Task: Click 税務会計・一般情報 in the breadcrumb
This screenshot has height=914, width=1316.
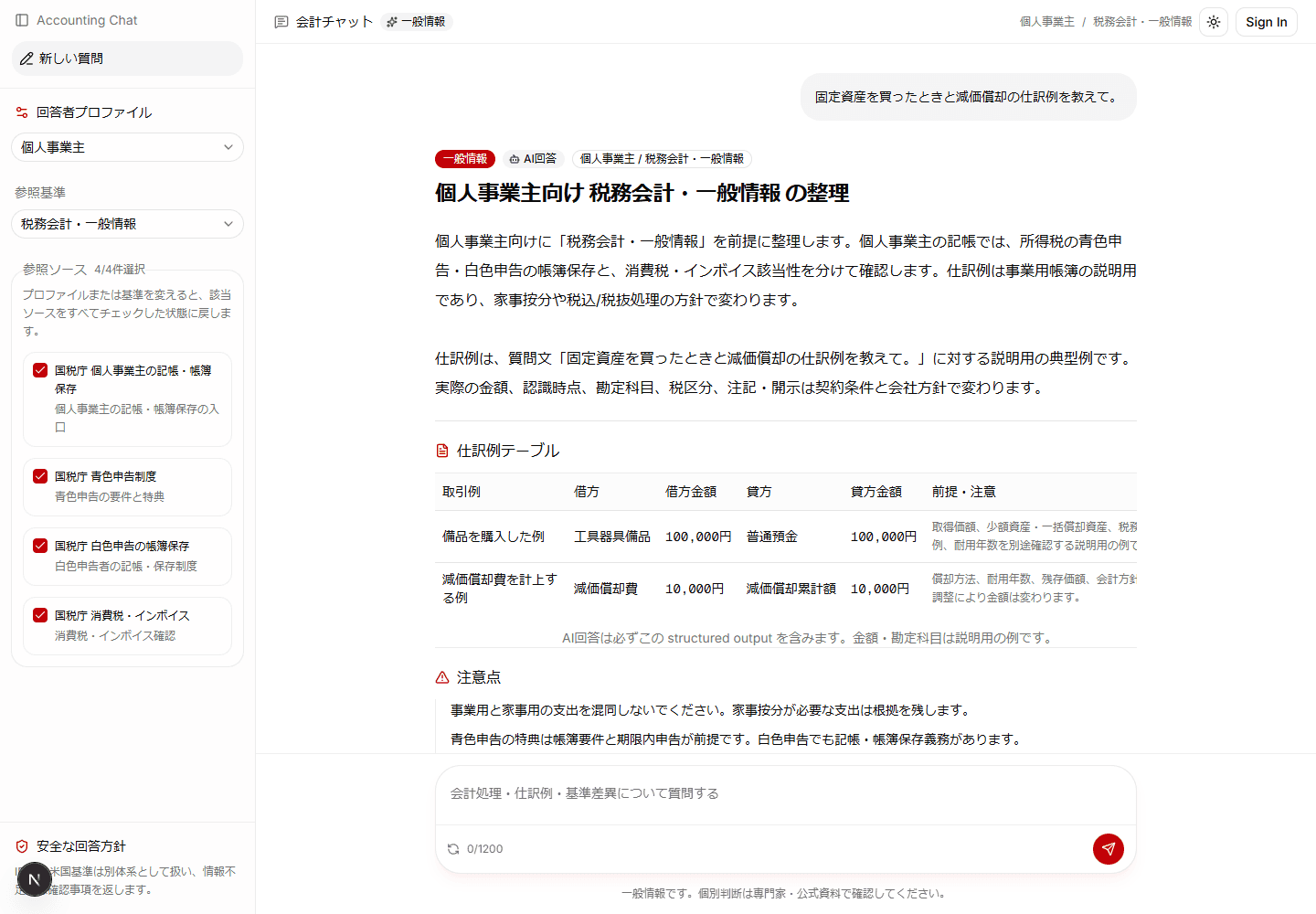Action: pyautogui.click(x=1142, y=22)
